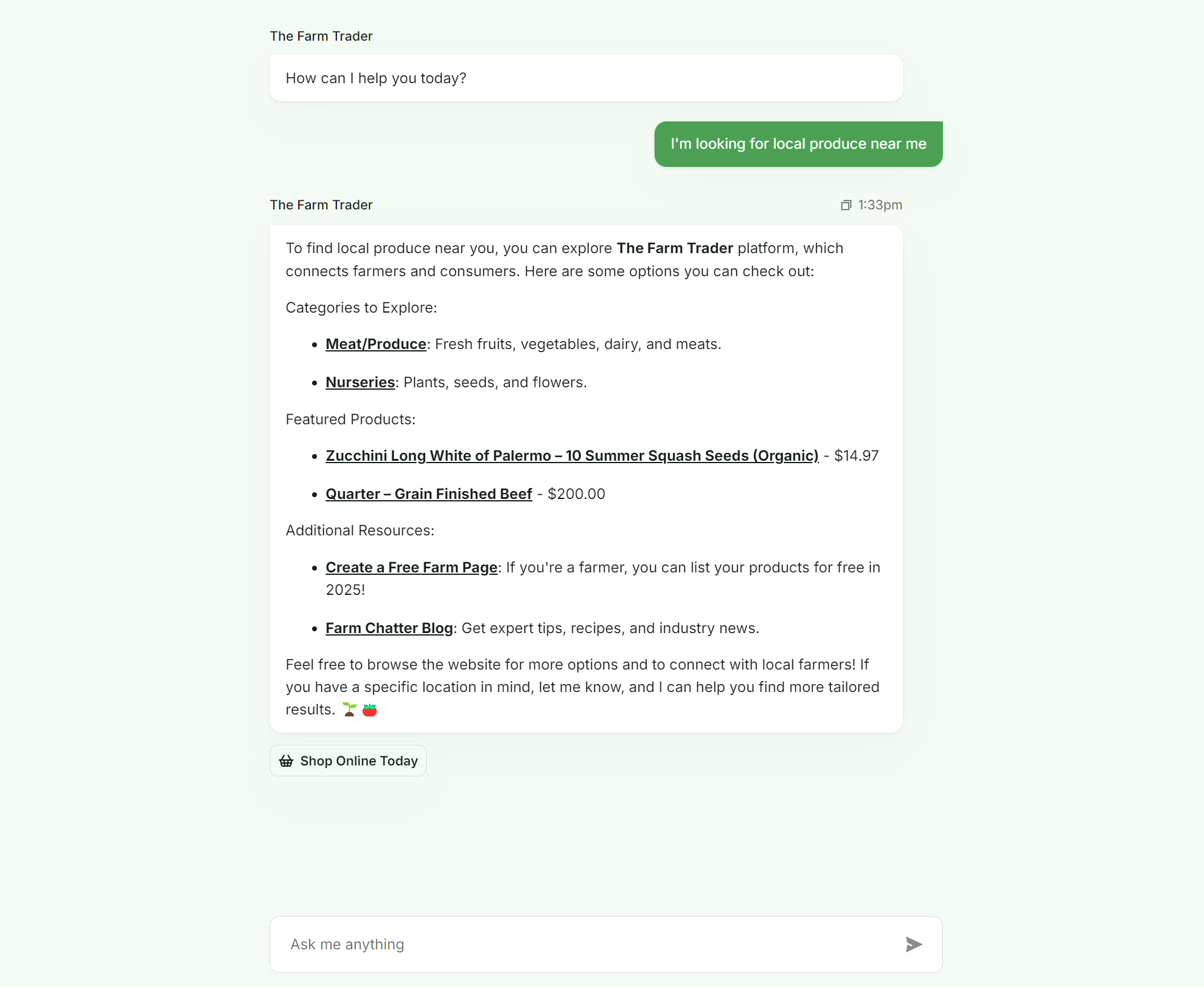Click the green user message bubble

pyautogui.click(x=798, y=144)
